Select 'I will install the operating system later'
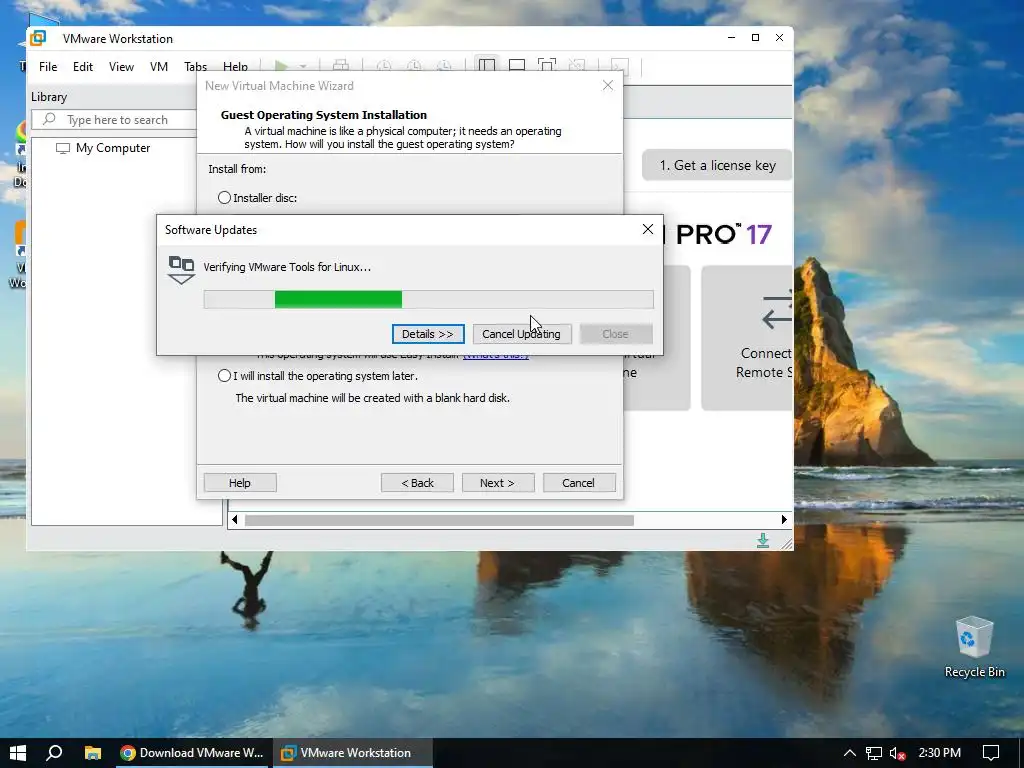Viewport: 1024px width, 768px height. [224, 376]
